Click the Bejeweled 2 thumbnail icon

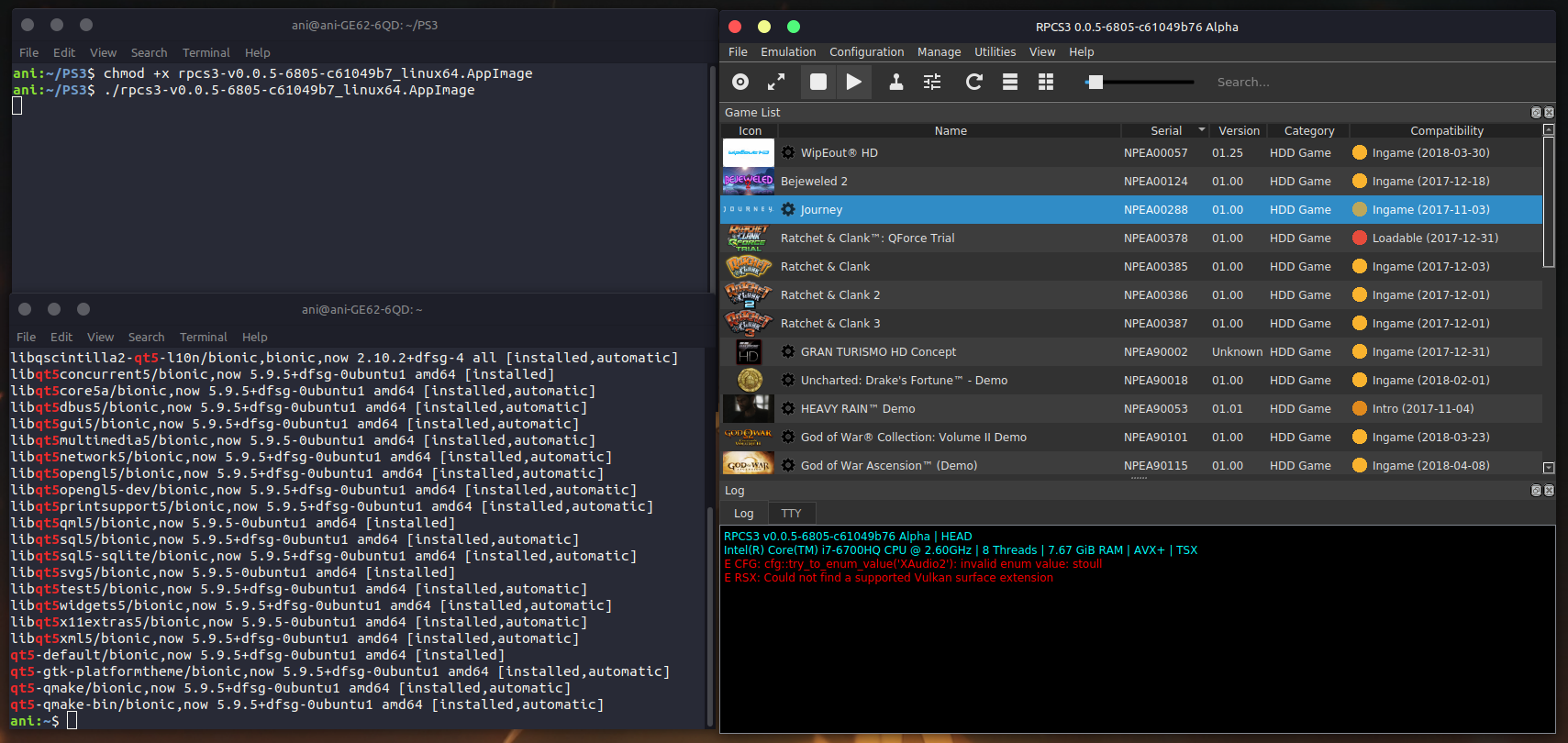point(749,181)
